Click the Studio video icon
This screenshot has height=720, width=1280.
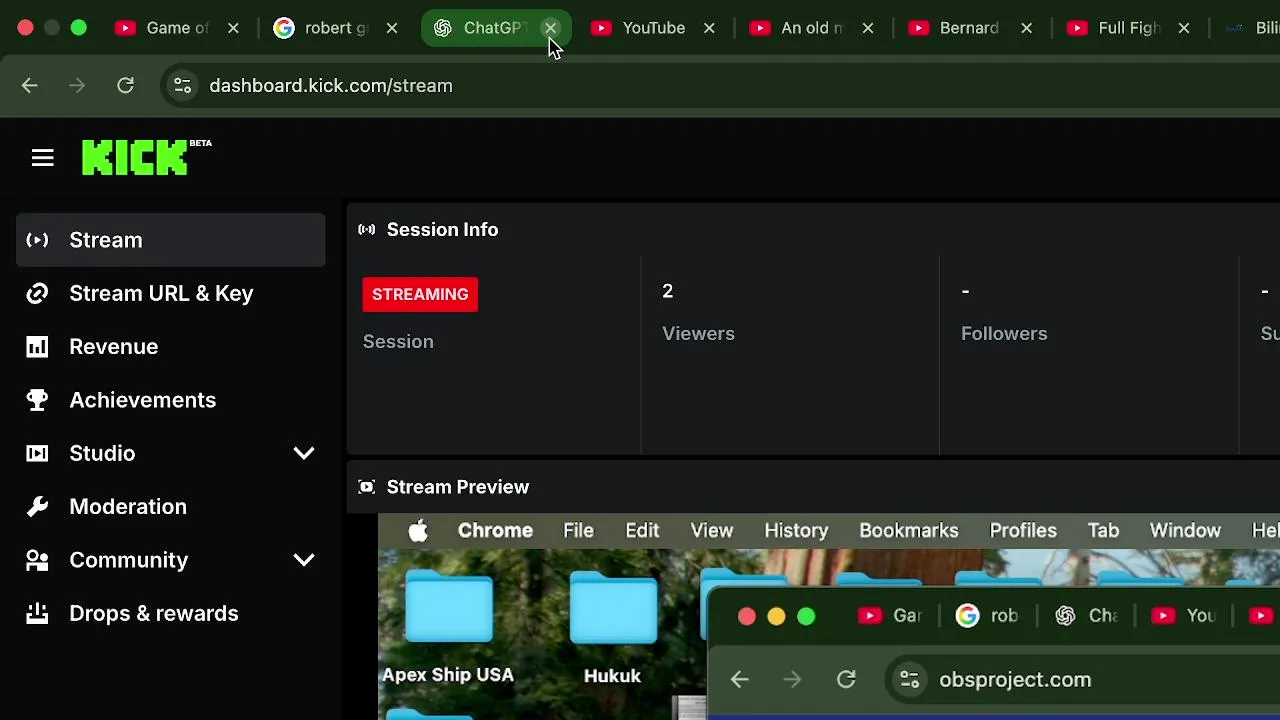tap(37, 453)
